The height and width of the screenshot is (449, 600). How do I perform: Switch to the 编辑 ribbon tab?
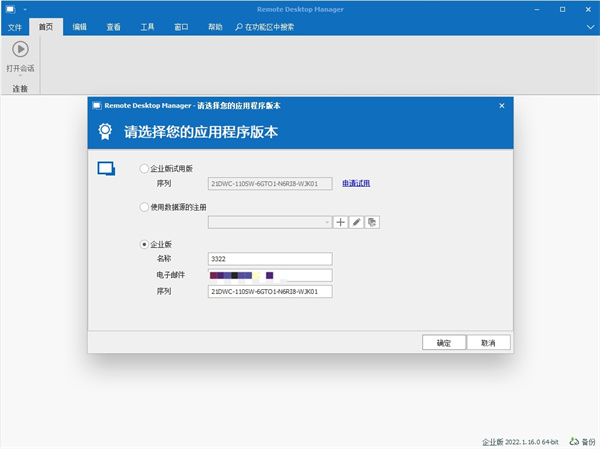coord(80,27)
